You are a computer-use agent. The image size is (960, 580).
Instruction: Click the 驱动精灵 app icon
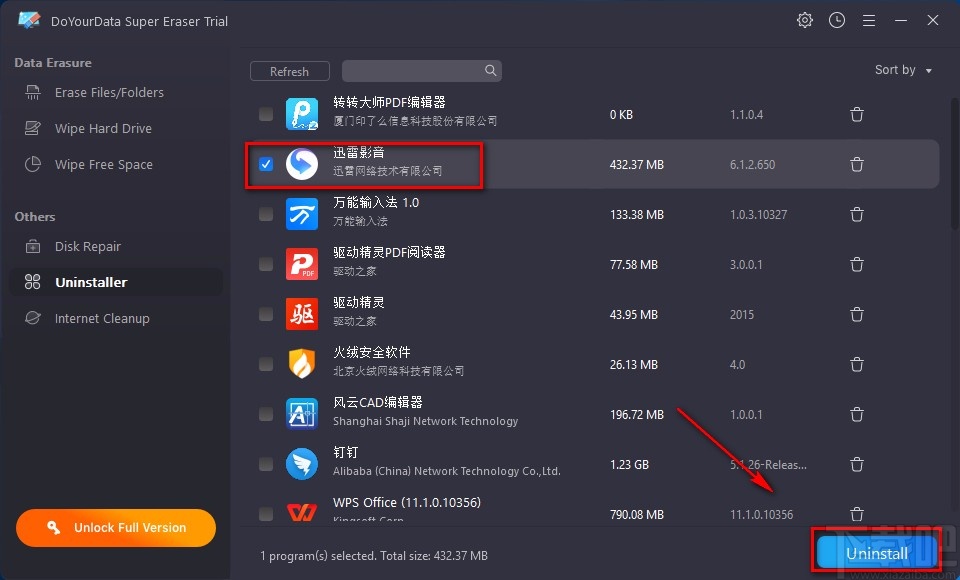(x=302, y=314)
